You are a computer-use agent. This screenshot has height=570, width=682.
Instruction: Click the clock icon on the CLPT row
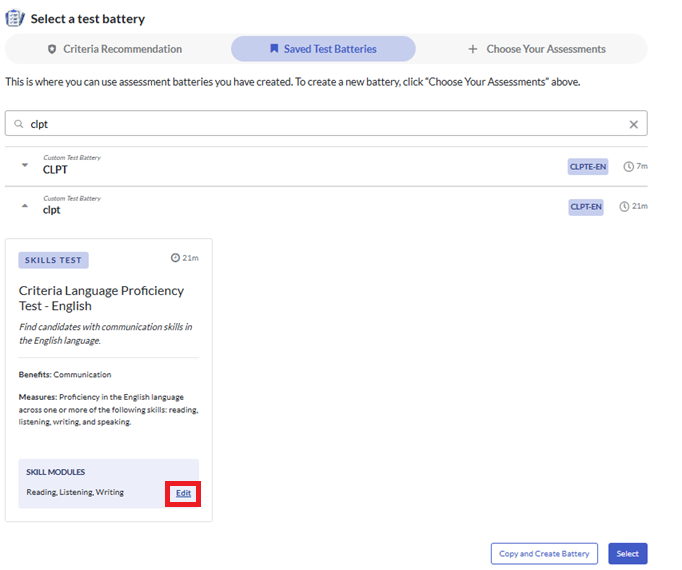point(628,166)
